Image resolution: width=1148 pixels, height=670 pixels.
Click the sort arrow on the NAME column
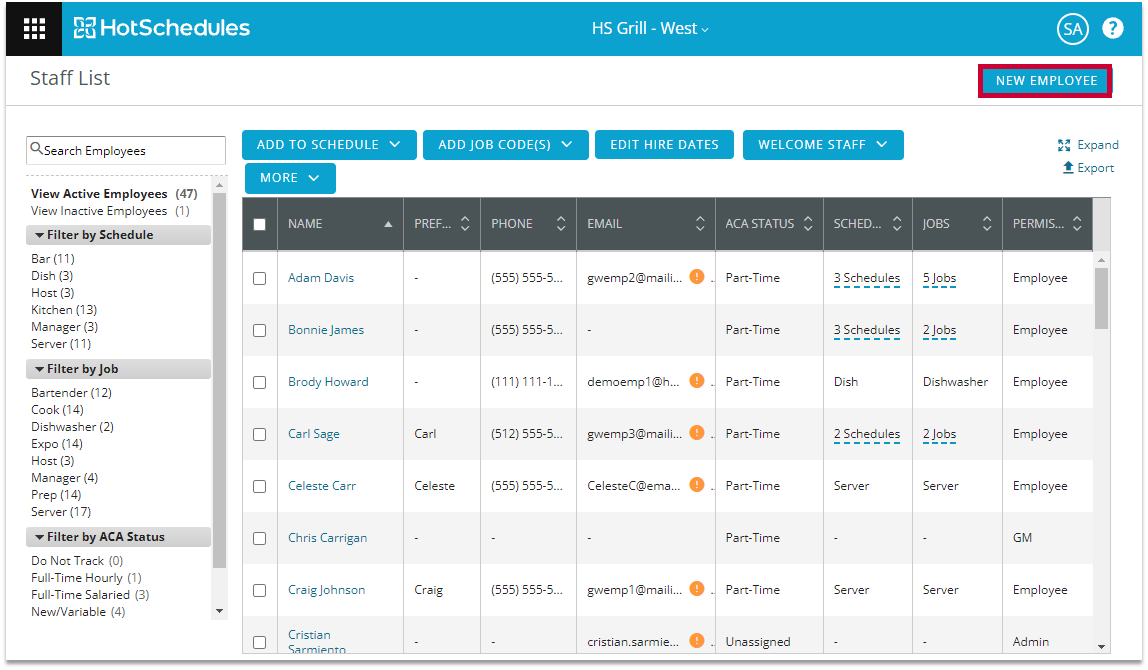[x=388, y=225]
